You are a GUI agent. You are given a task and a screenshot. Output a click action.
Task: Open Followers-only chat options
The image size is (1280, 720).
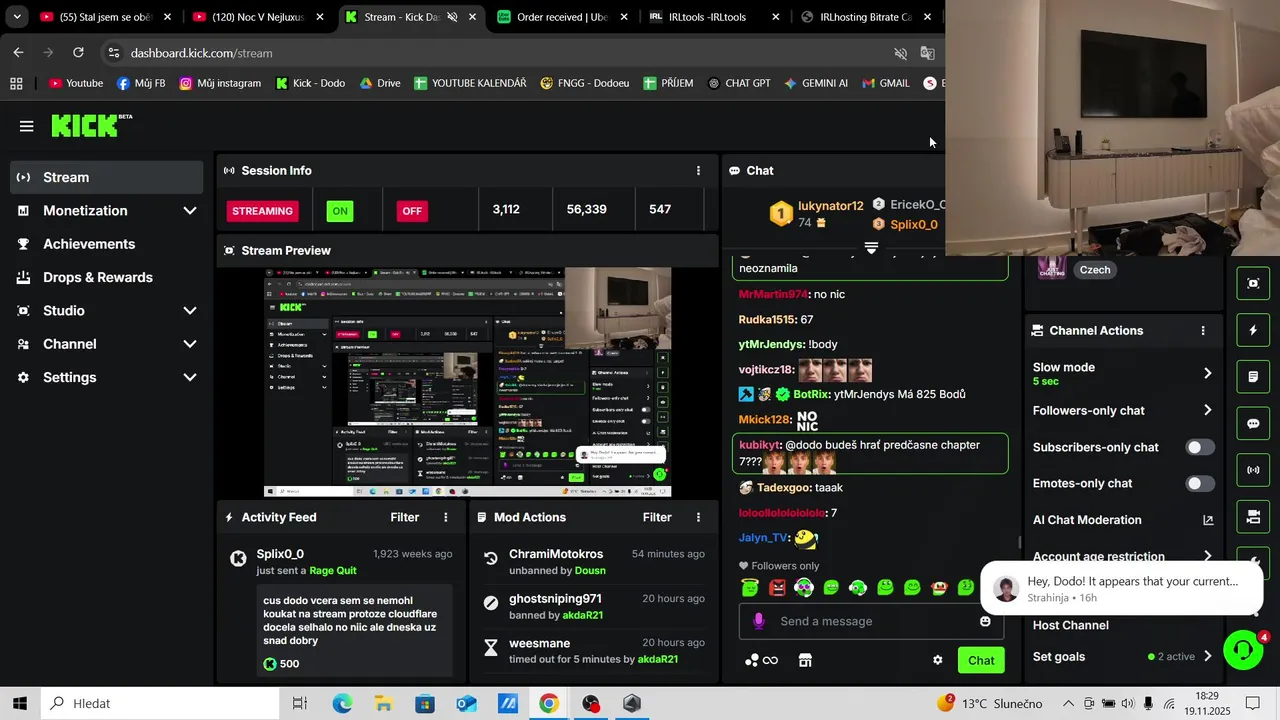(1123, 411)
